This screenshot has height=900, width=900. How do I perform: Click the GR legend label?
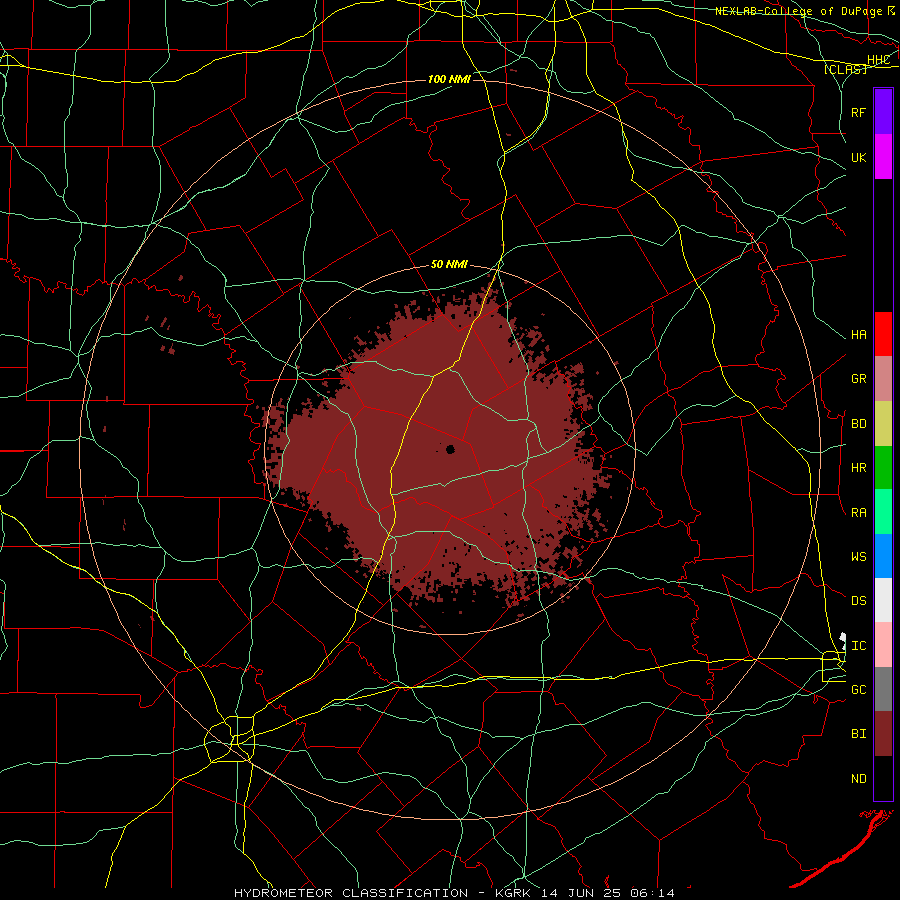pyautogui.click(x=859, y=379)
